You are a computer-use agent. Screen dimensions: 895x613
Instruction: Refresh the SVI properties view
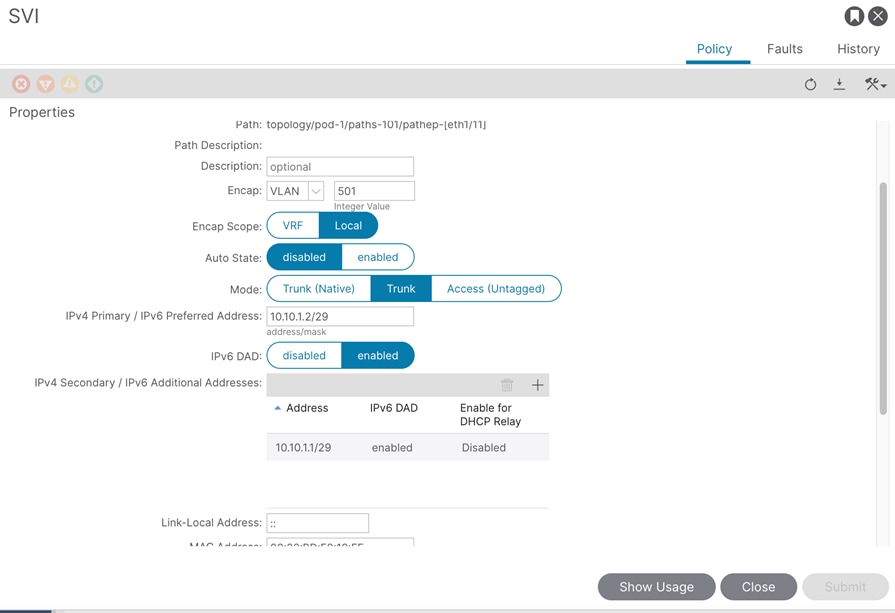point(811,85)
